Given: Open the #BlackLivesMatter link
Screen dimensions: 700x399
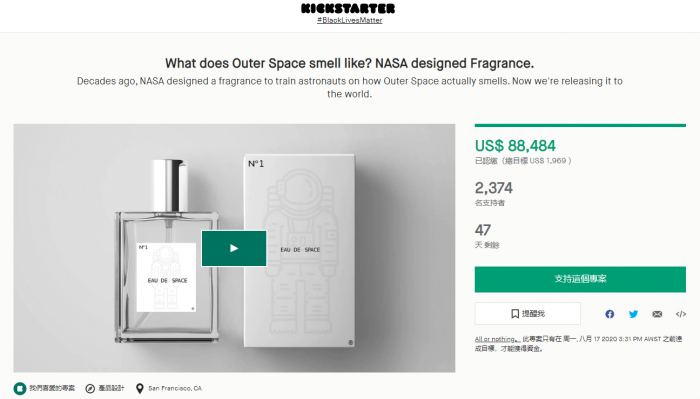Looking at the screenshot, I should 350,20.
